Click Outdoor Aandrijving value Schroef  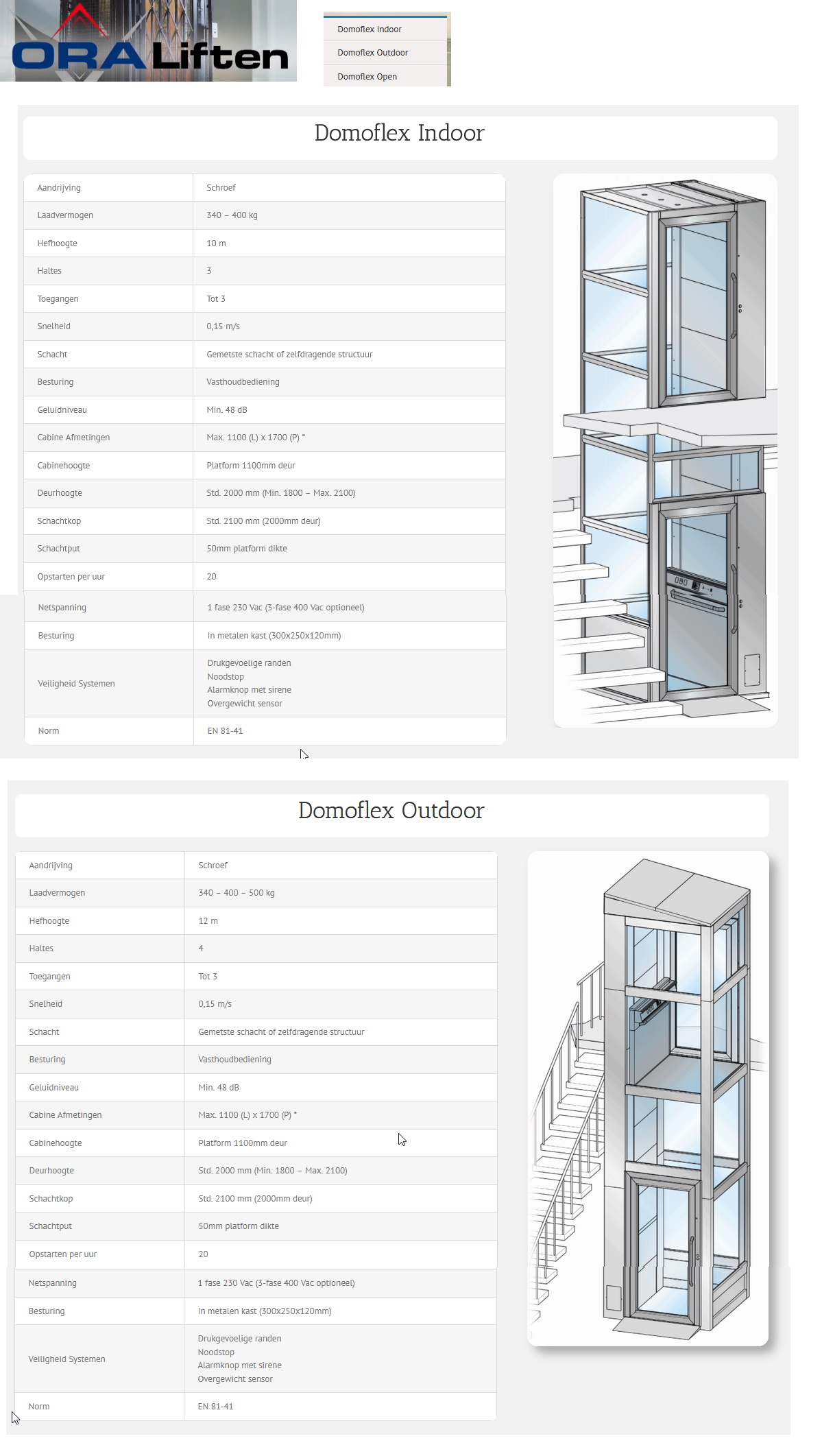point(213,866)
